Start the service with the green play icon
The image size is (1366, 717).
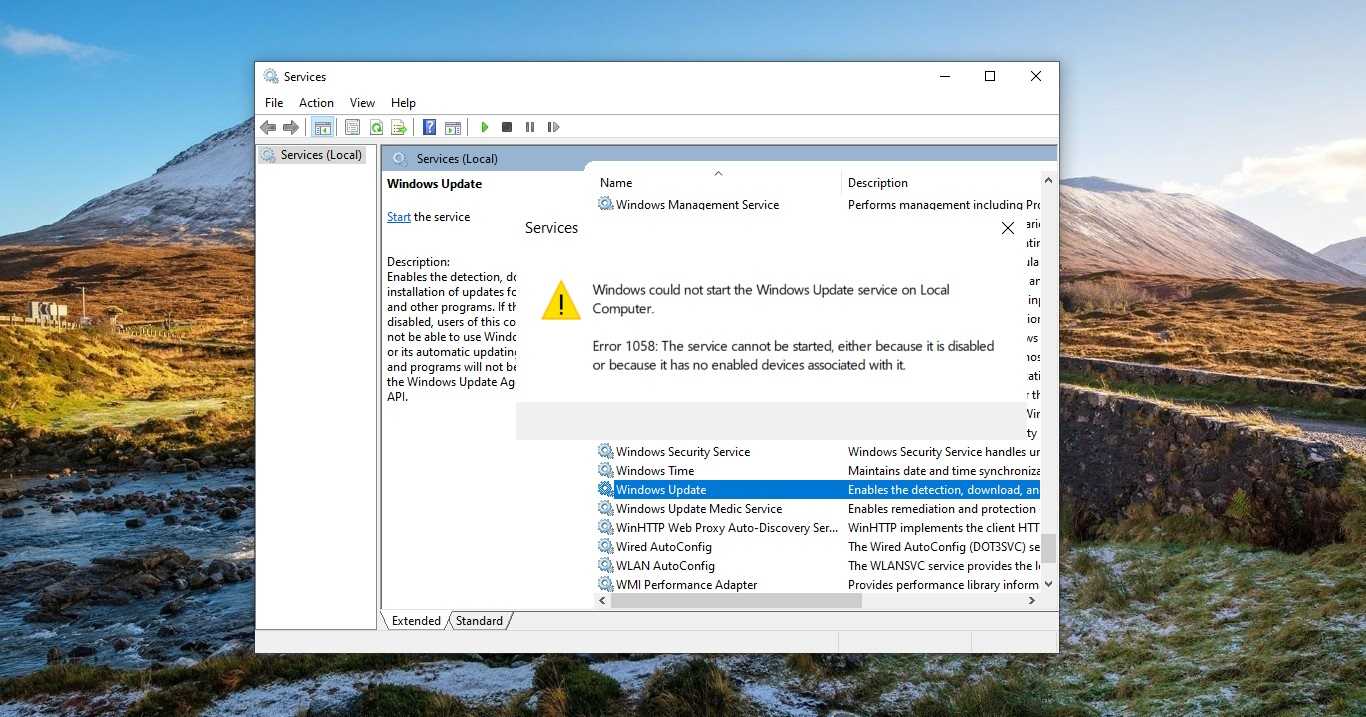pos(484,127)
